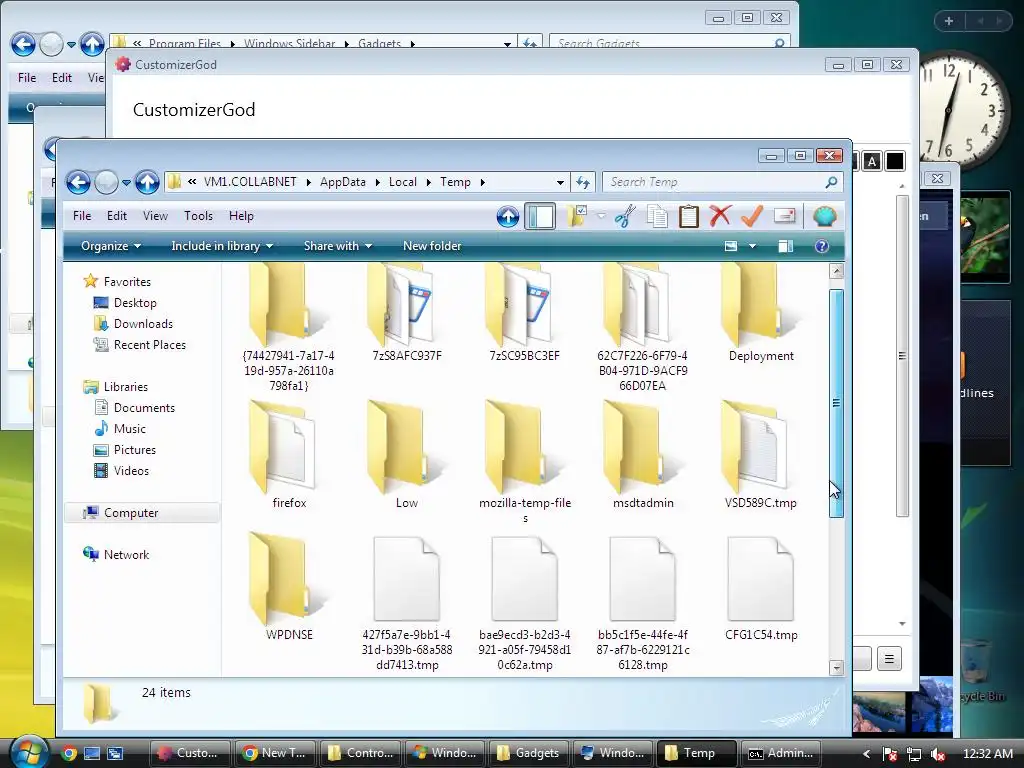Image resolution: width=1024 pixels, height=768 pixels.
Task: Expand the view options dropdown arrow
Action: tap(752, 246)
